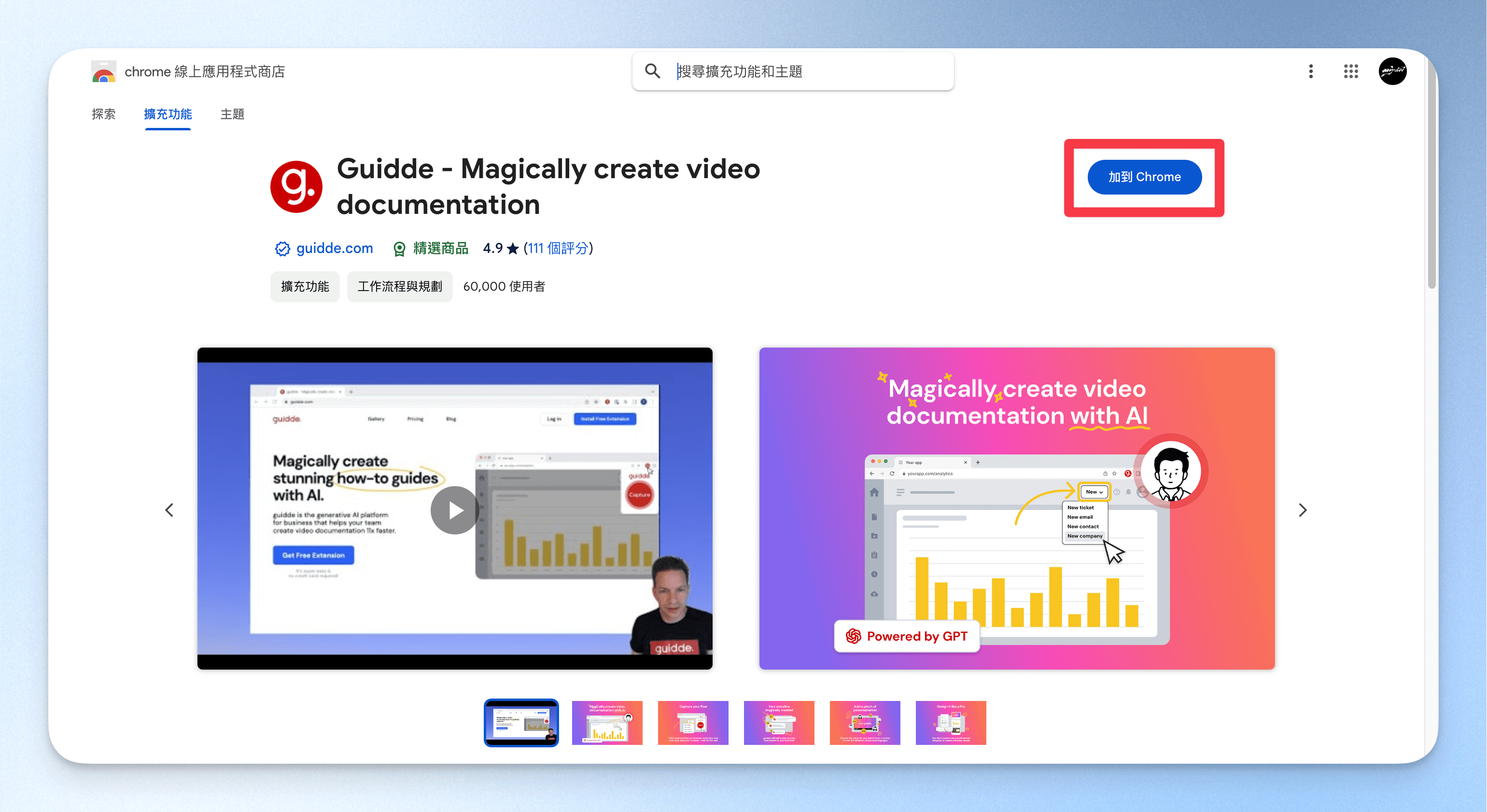The image size is (1487, 812).
Task: Click the 工作流程與規劃 category chip
Action: [x=399, y=286]
